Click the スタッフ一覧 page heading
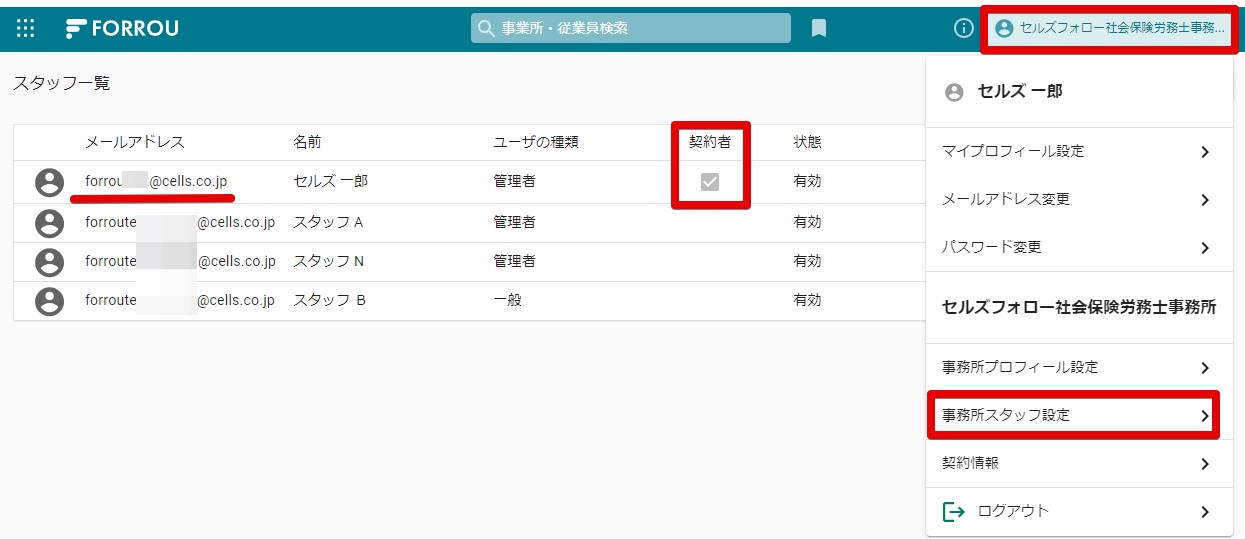1245x539 pixels. coord(62,84)
